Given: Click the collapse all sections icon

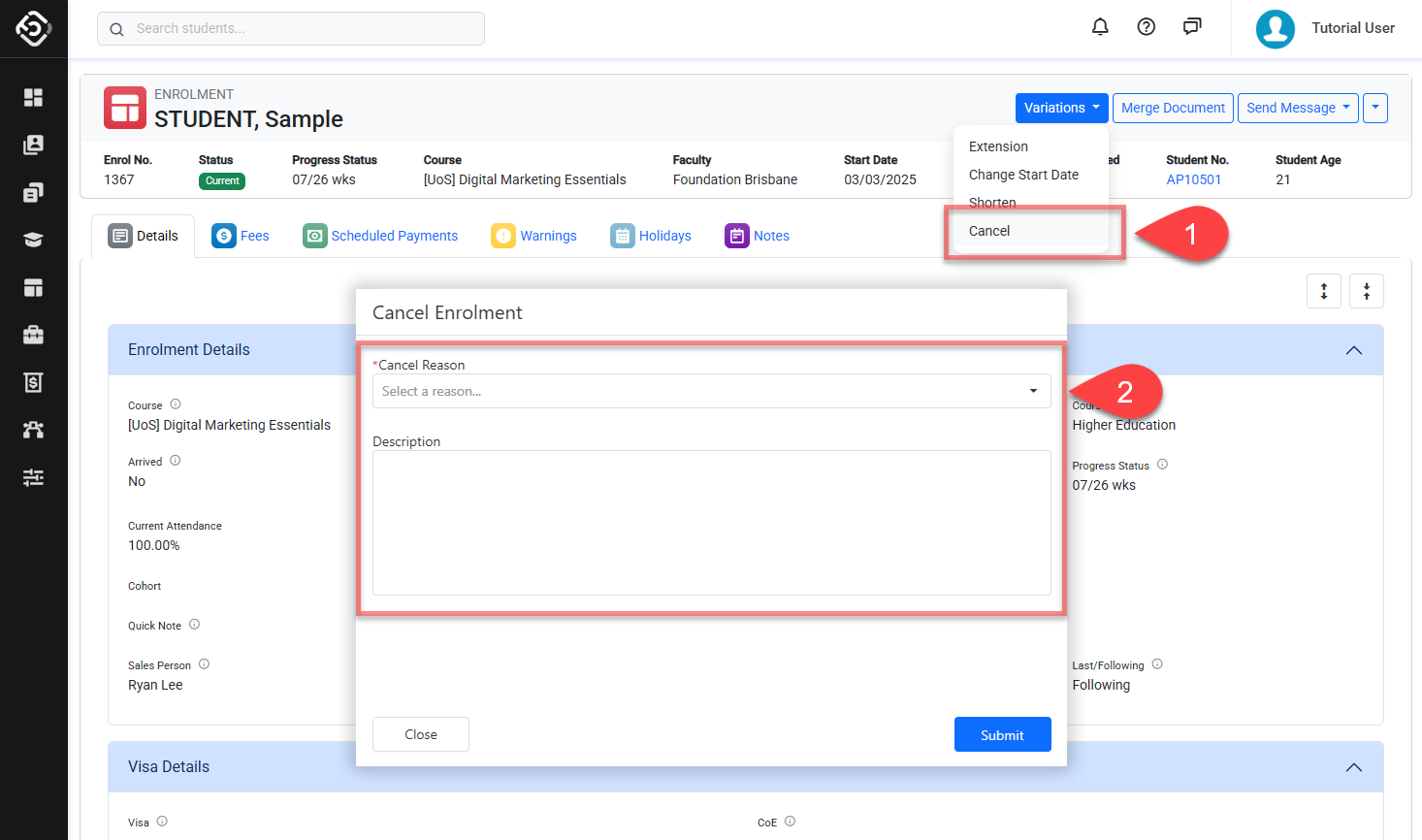Looking at the screenshot, I should (x=1366, y=291).
